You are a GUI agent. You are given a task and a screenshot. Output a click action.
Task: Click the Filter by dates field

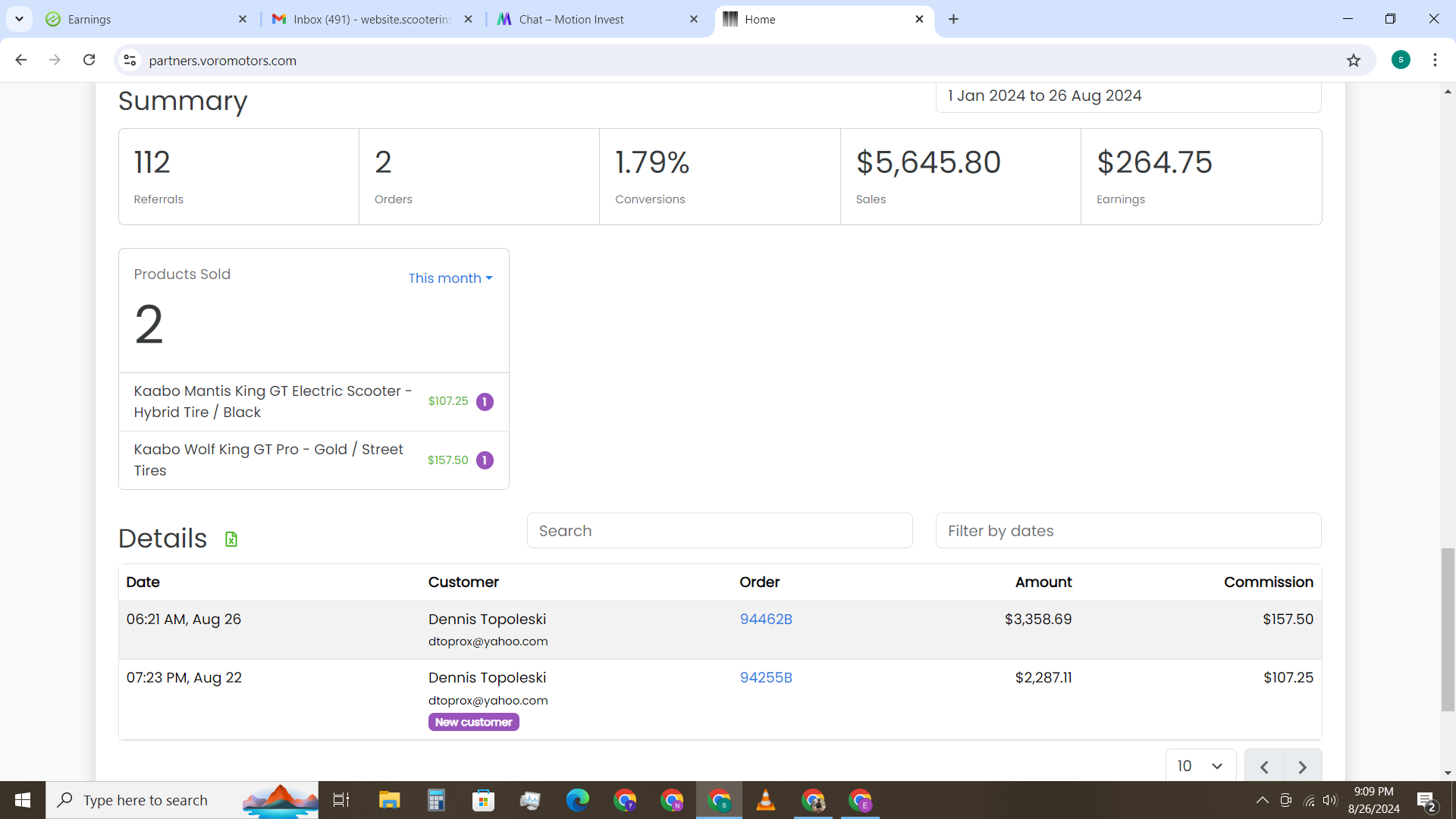tap(1128, 531)
